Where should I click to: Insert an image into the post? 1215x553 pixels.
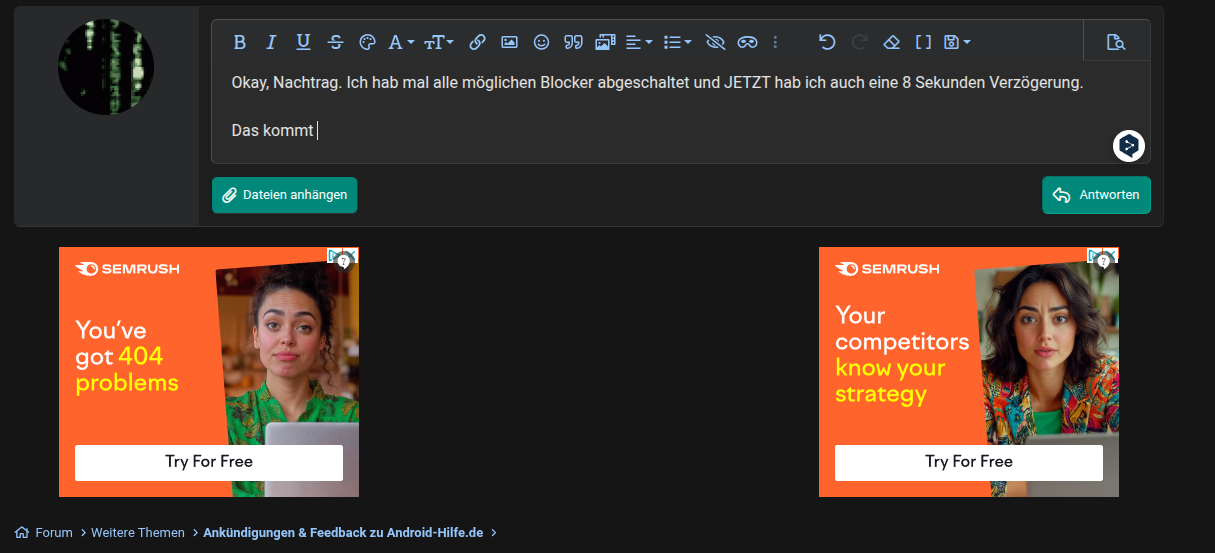509,42
